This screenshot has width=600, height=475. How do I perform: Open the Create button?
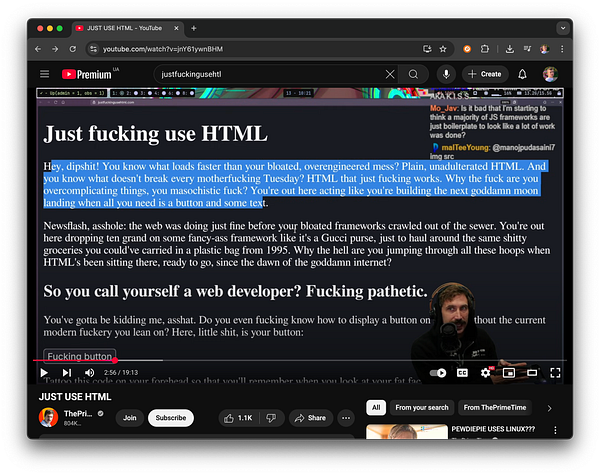pyautogui.click(x=485, y=74)
